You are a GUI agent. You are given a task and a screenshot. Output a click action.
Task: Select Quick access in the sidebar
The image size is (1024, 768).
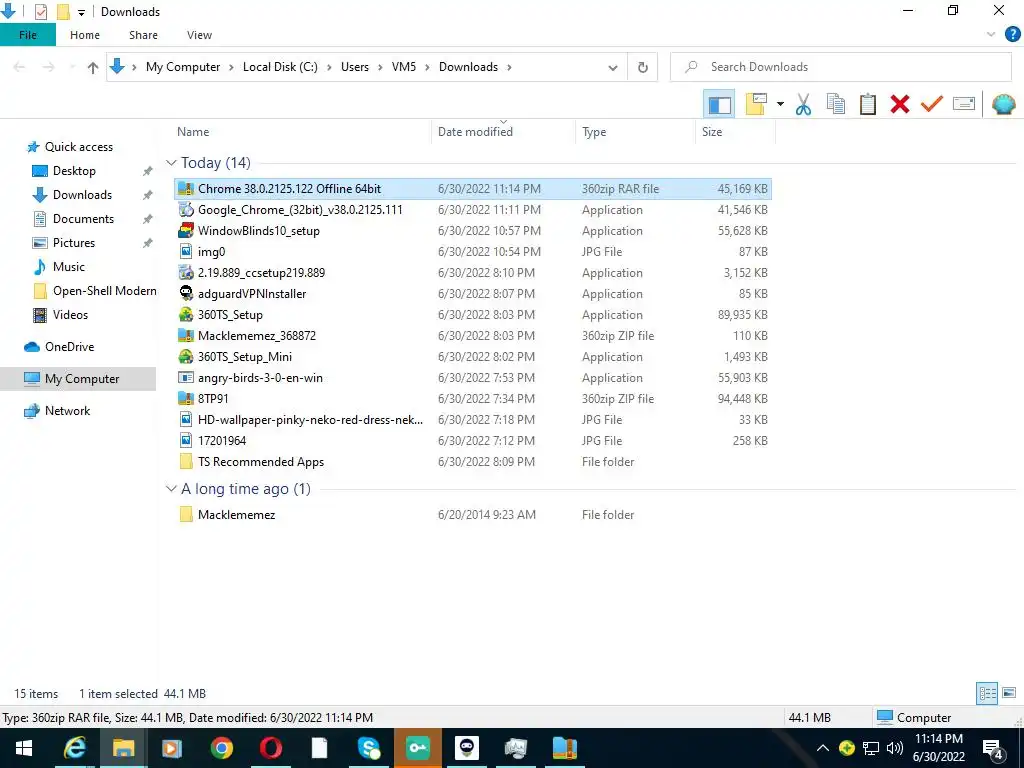point(78,147)
